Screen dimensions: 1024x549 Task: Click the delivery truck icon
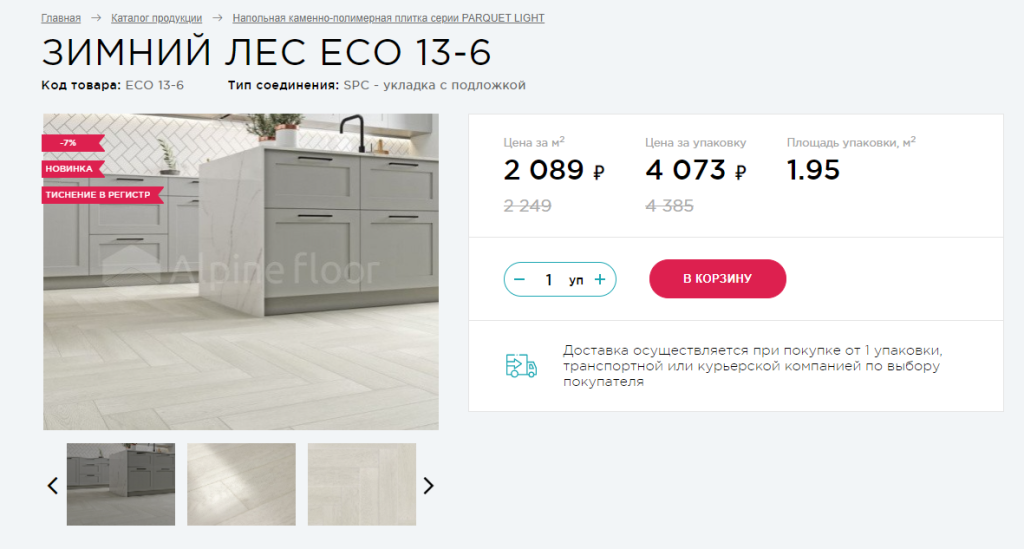click(521, 366)
